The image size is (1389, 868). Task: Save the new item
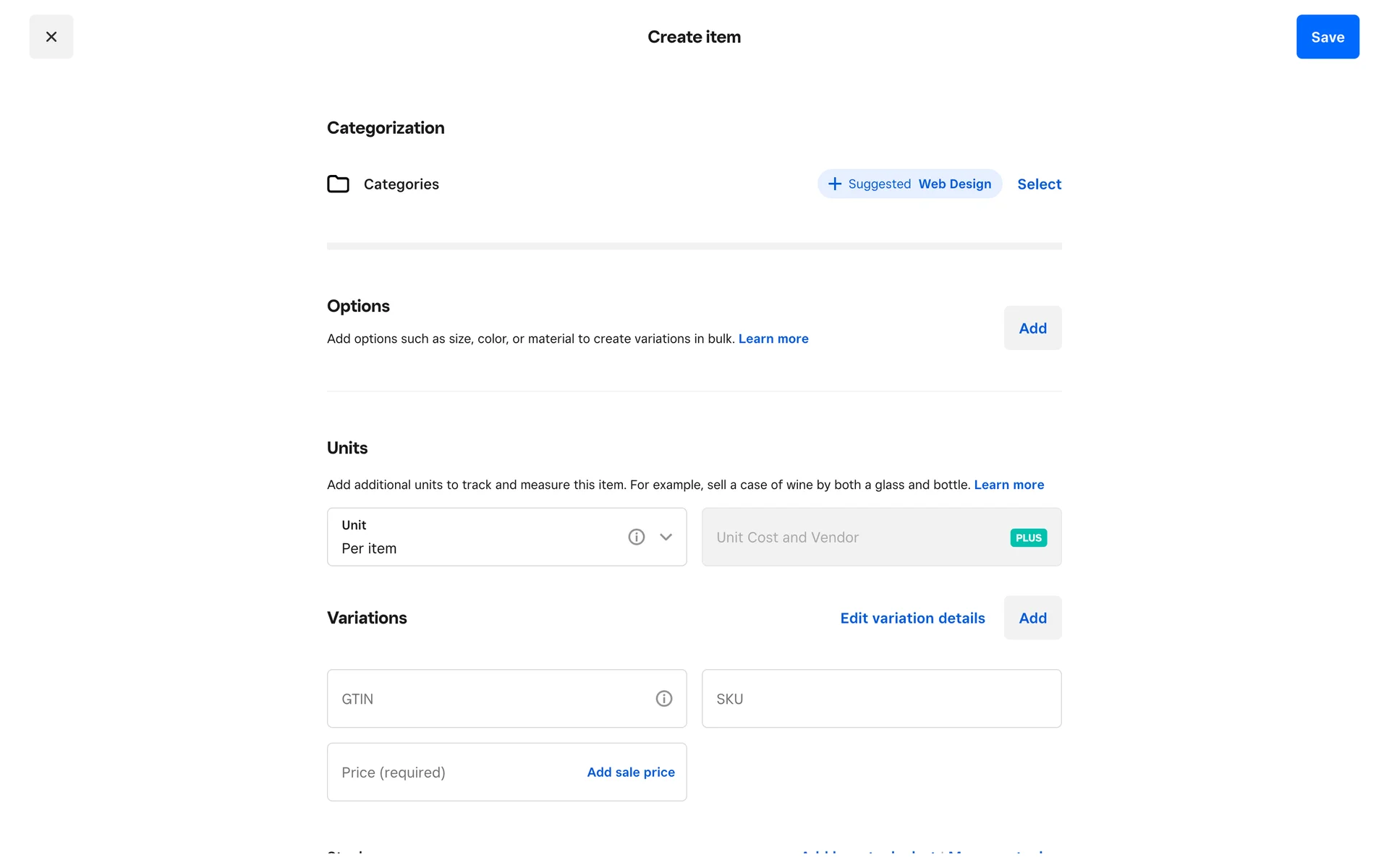(1327, 37)
